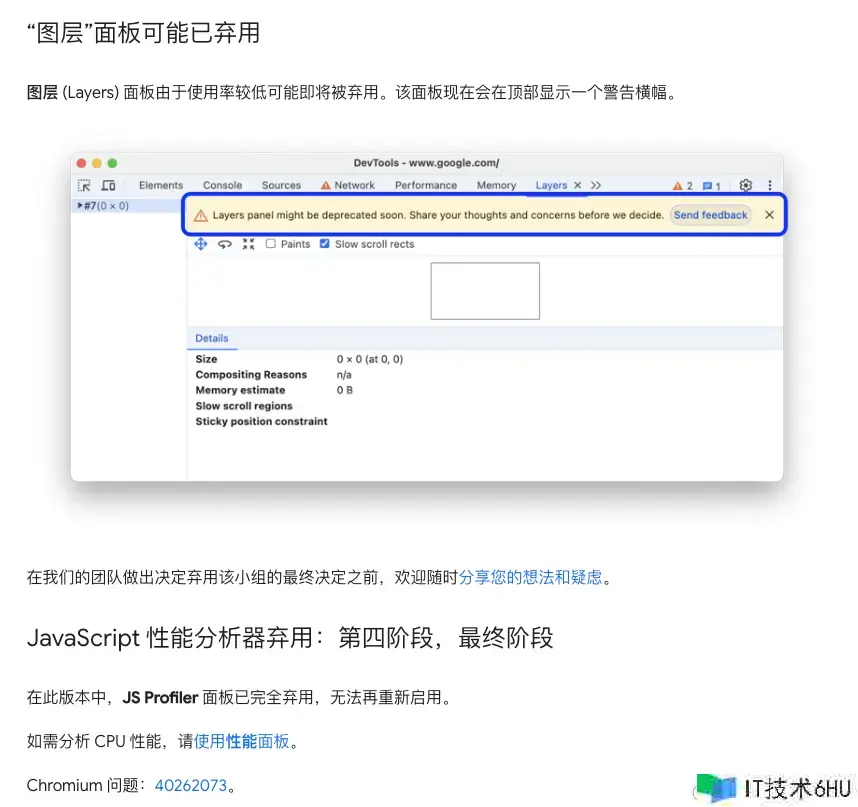
Task: Click the red close window button
Action: (82, 163)
